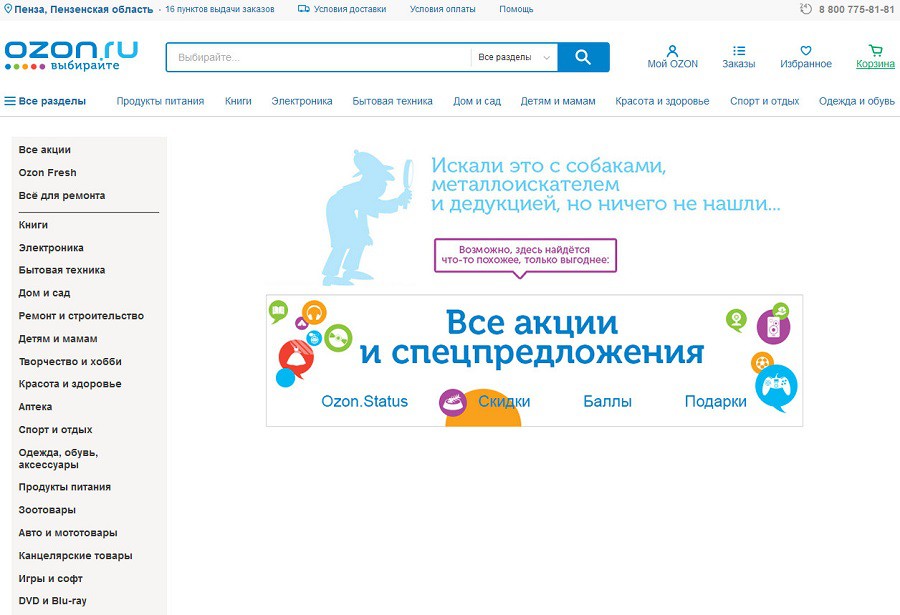Select Электроника in the sidebar
The width and height of the screenshot is (900, 615).
pos(51,248)
